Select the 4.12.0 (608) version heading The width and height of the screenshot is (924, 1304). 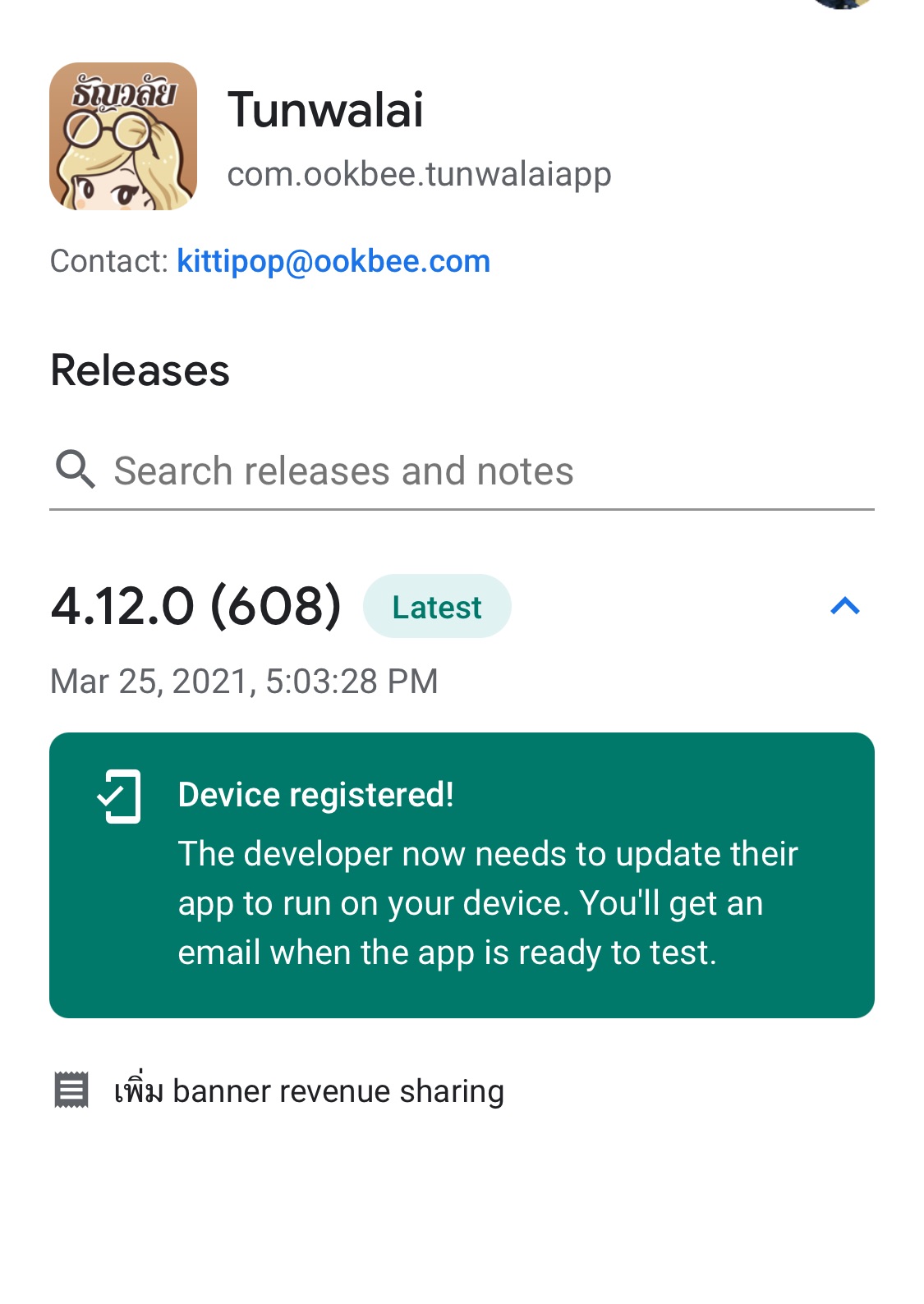(195, 607)
